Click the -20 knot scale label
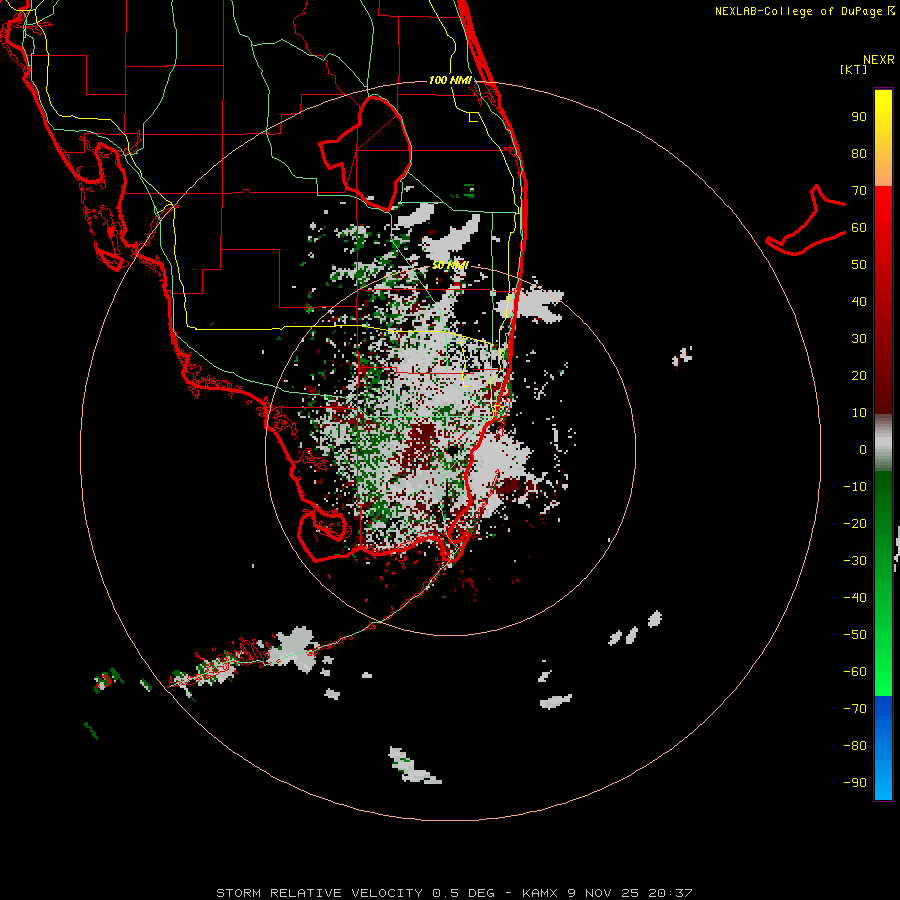Screen dimensions: 900x900 point(855,524)
